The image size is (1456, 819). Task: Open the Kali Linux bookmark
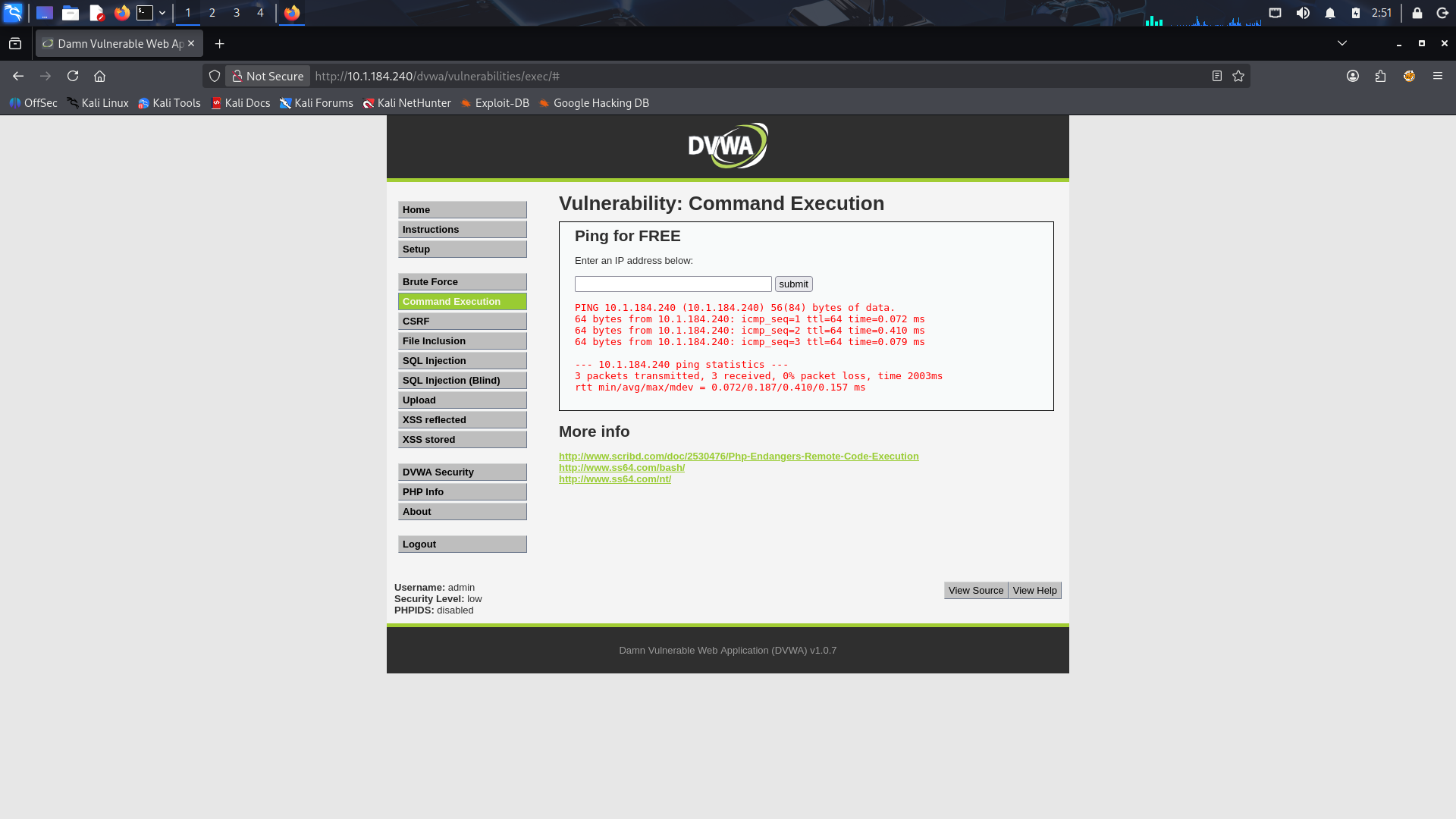(98, 103)
